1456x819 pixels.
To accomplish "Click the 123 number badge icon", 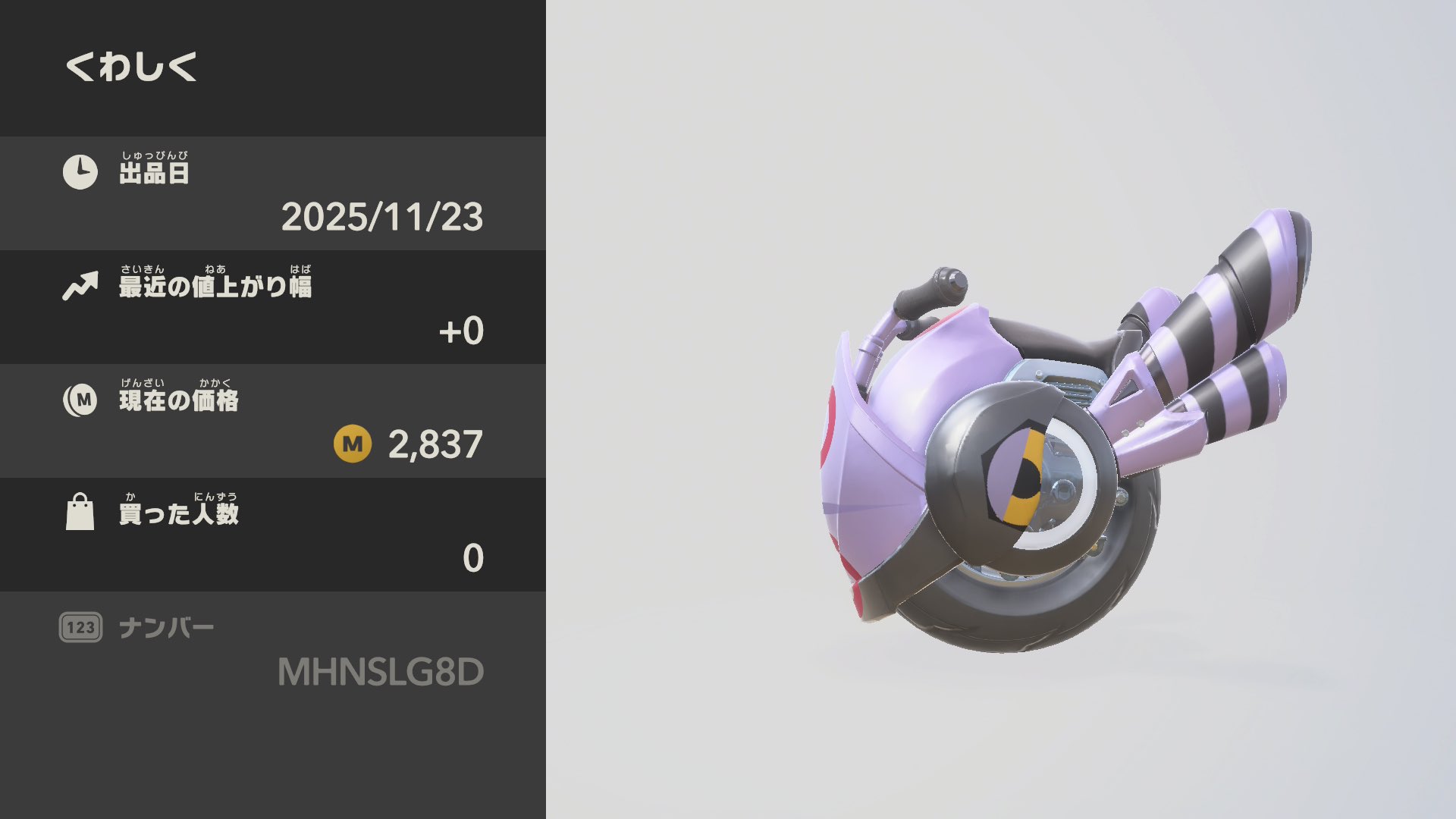I will (x=80, y=627).
